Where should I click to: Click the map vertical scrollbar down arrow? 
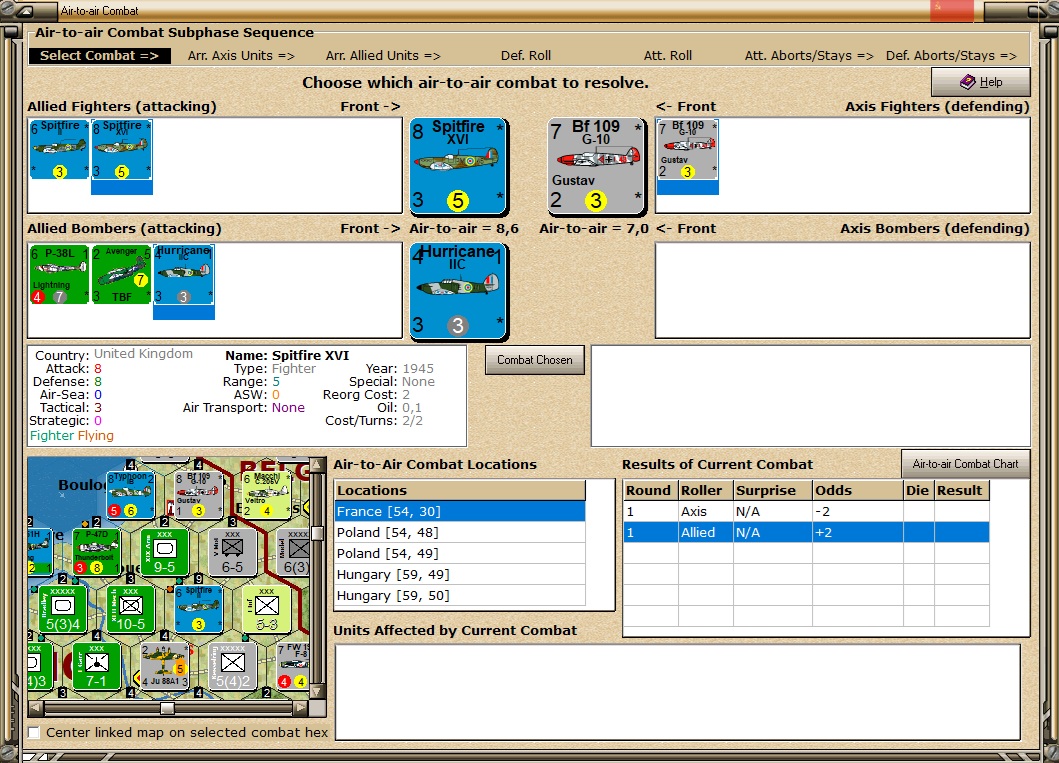pos(317,691)
